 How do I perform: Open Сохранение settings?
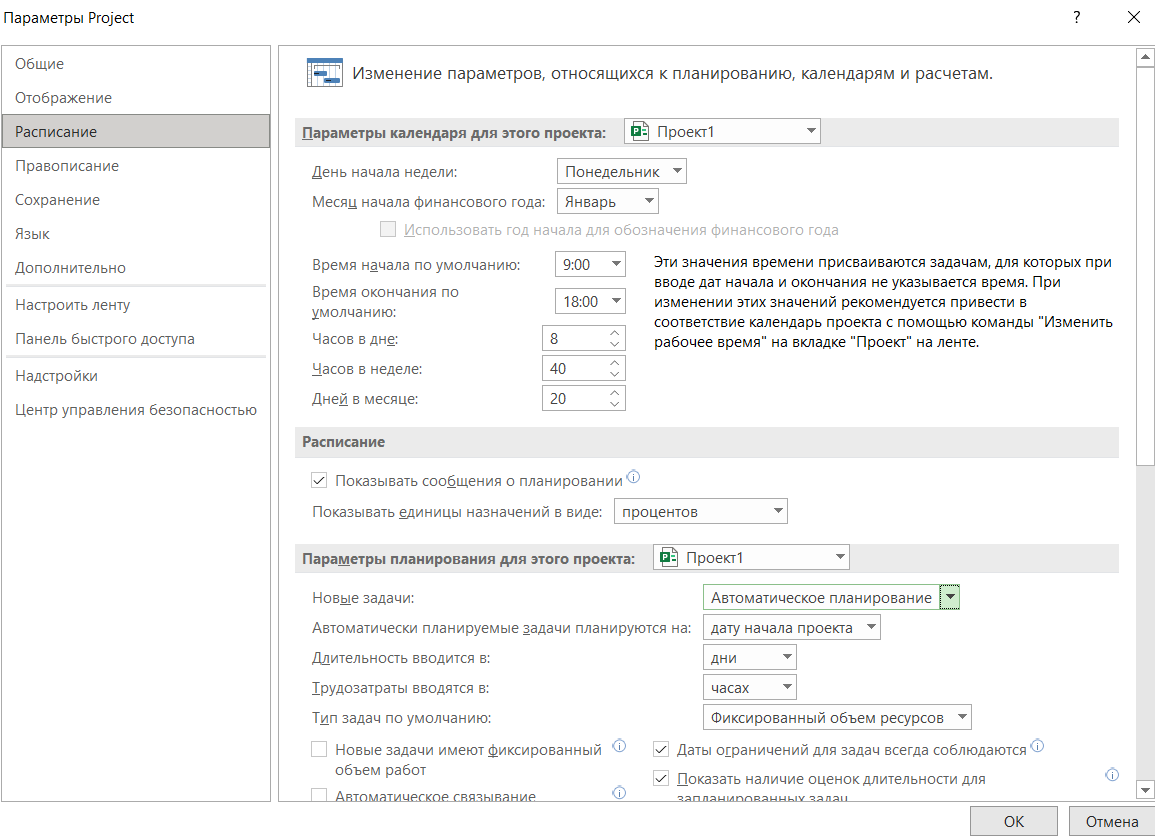tap(136, 200)
